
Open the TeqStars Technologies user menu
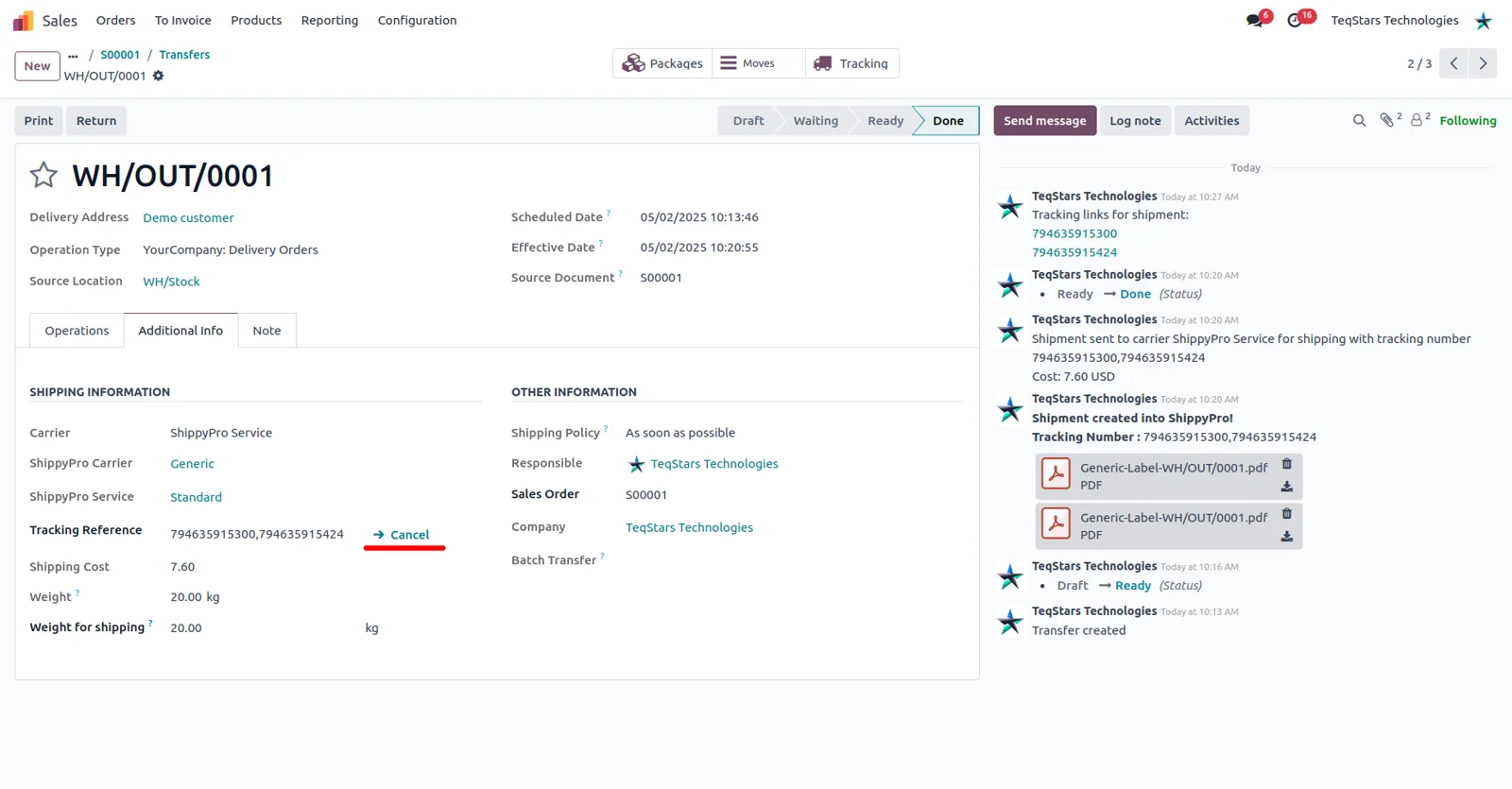(1394, 20)
